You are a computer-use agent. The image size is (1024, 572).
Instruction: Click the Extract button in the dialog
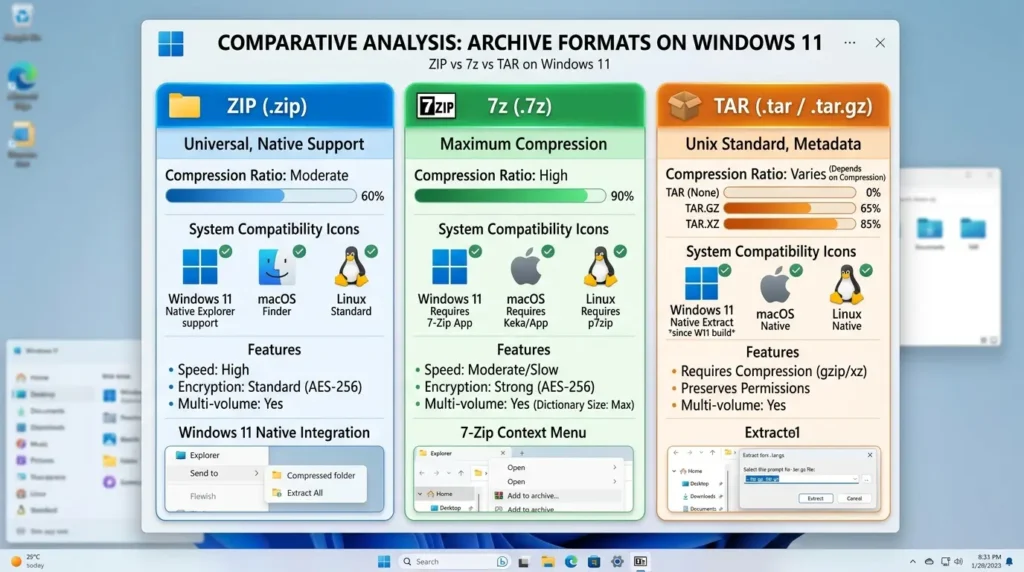[x=816, y=498]
